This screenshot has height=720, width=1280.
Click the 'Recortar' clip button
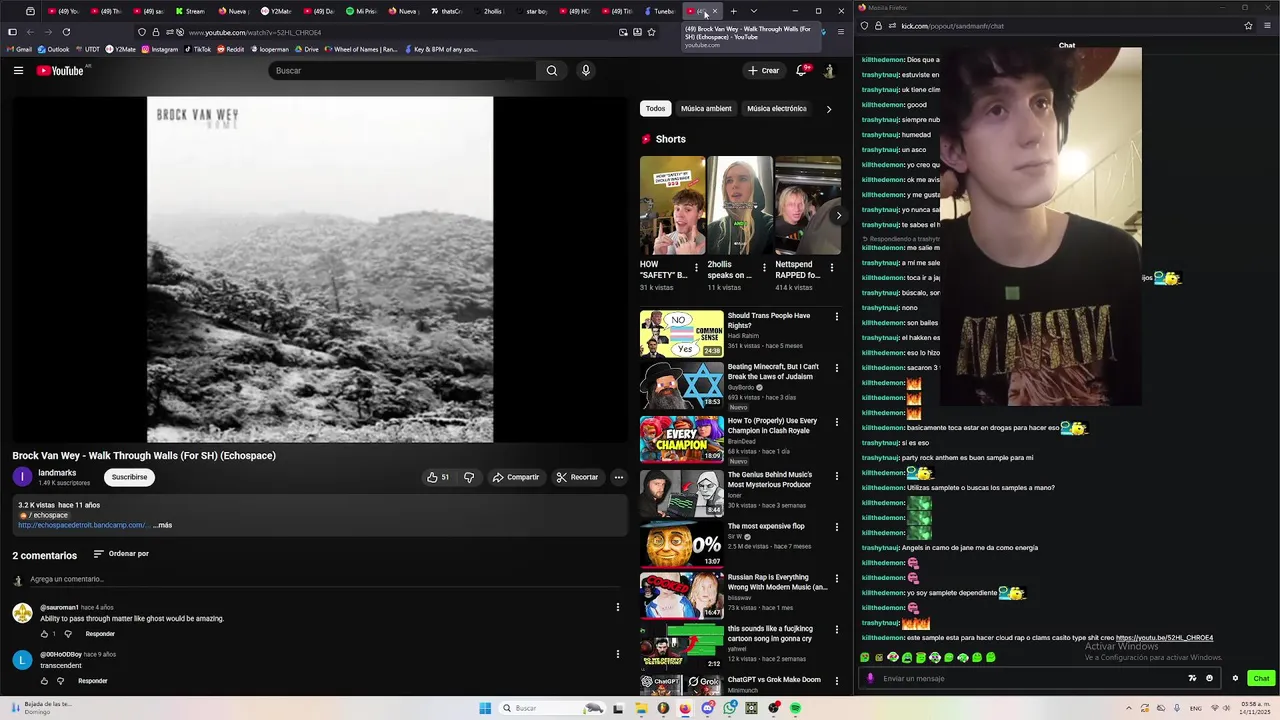[x=577, y=477]
